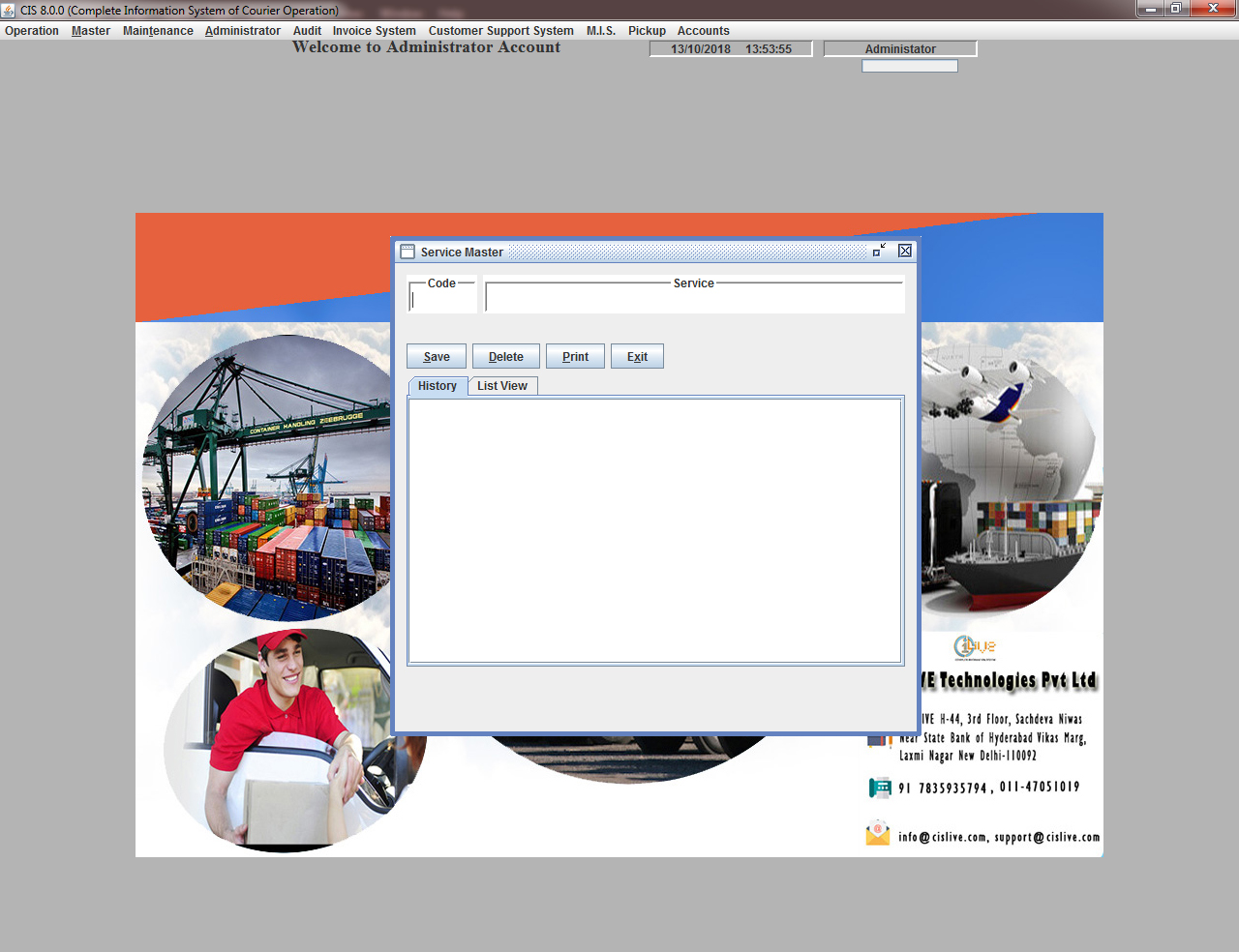
Task: Open the Accounts menu
Action: click(704, 31)
